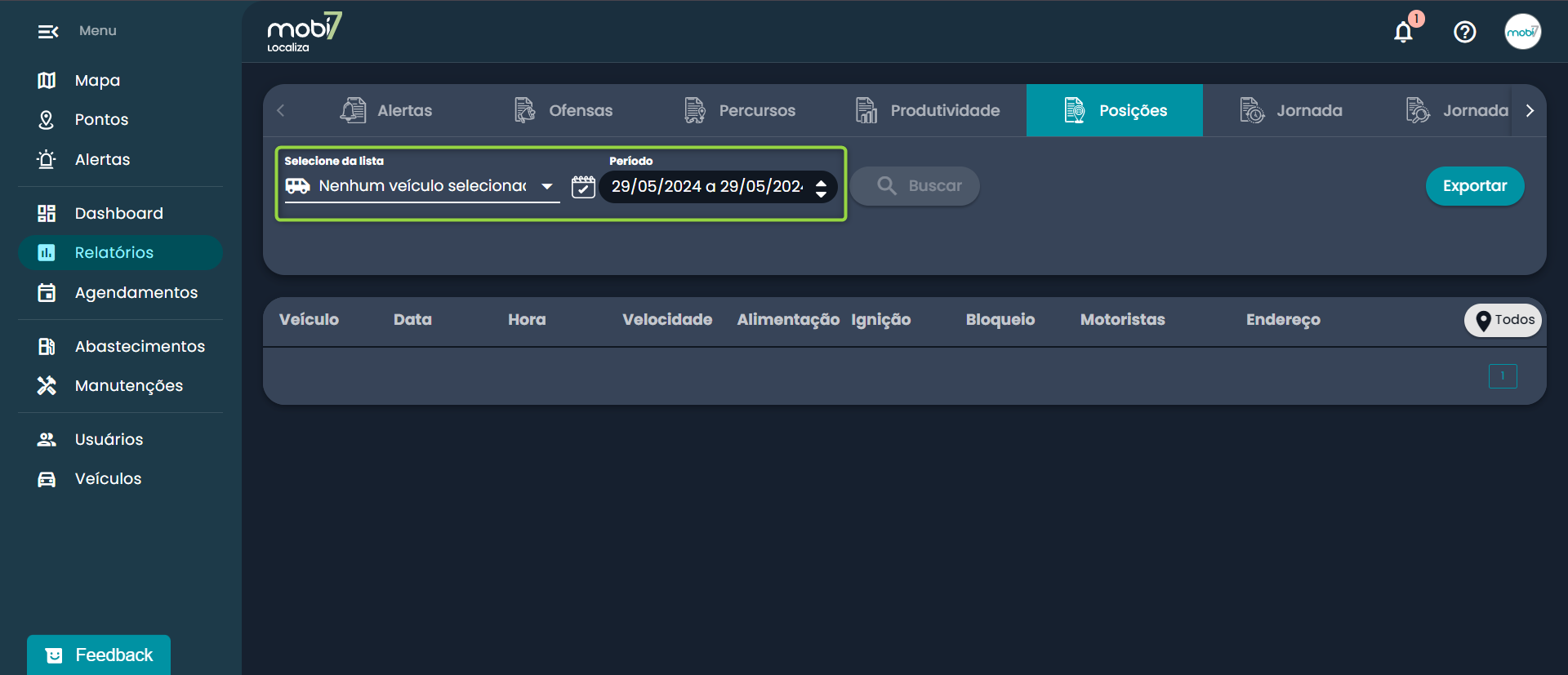
Task: Open Mapa from the sidebar
Action: [97, 80]
